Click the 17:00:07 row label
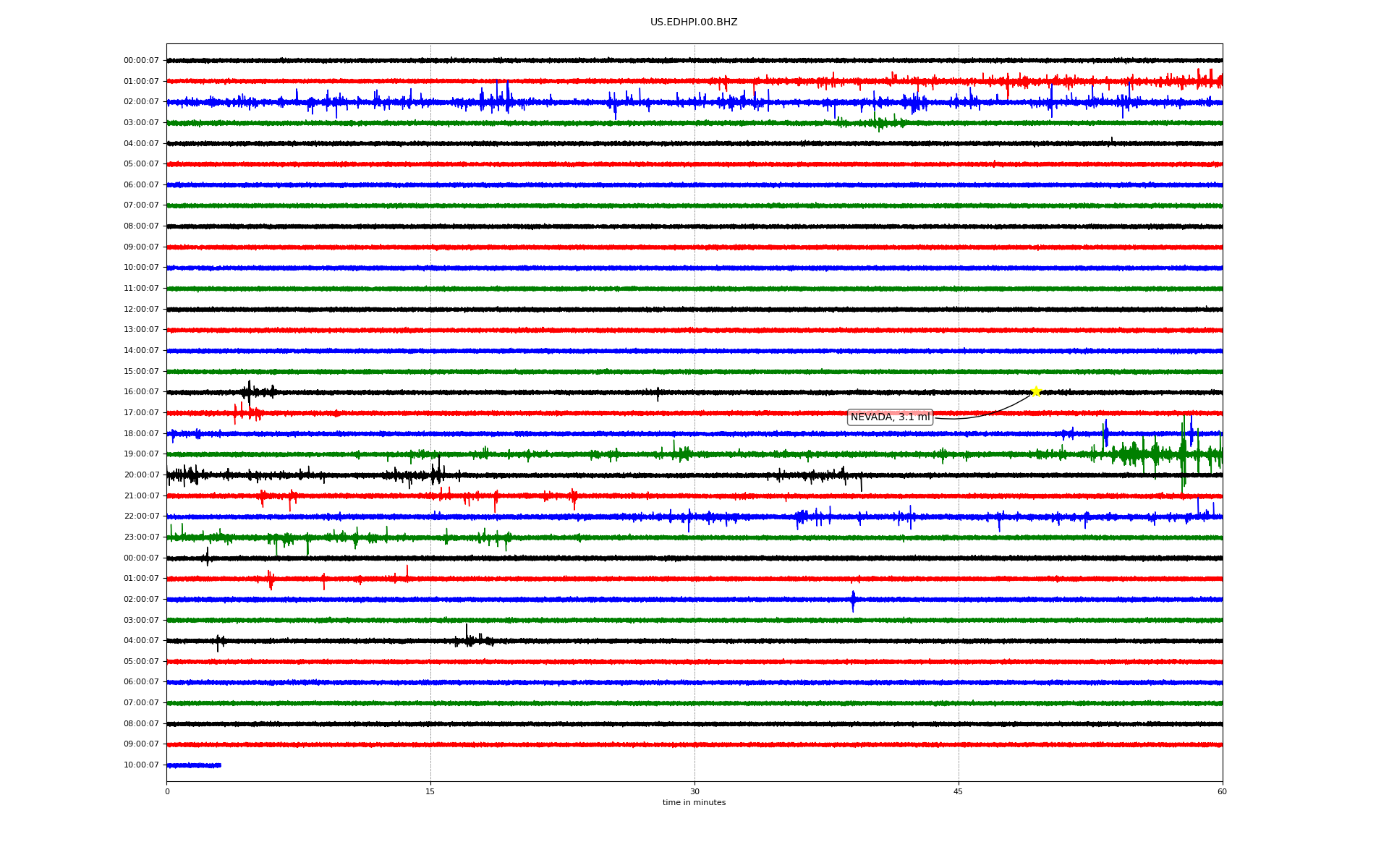The image size is (1389, 868). (141, 413)
